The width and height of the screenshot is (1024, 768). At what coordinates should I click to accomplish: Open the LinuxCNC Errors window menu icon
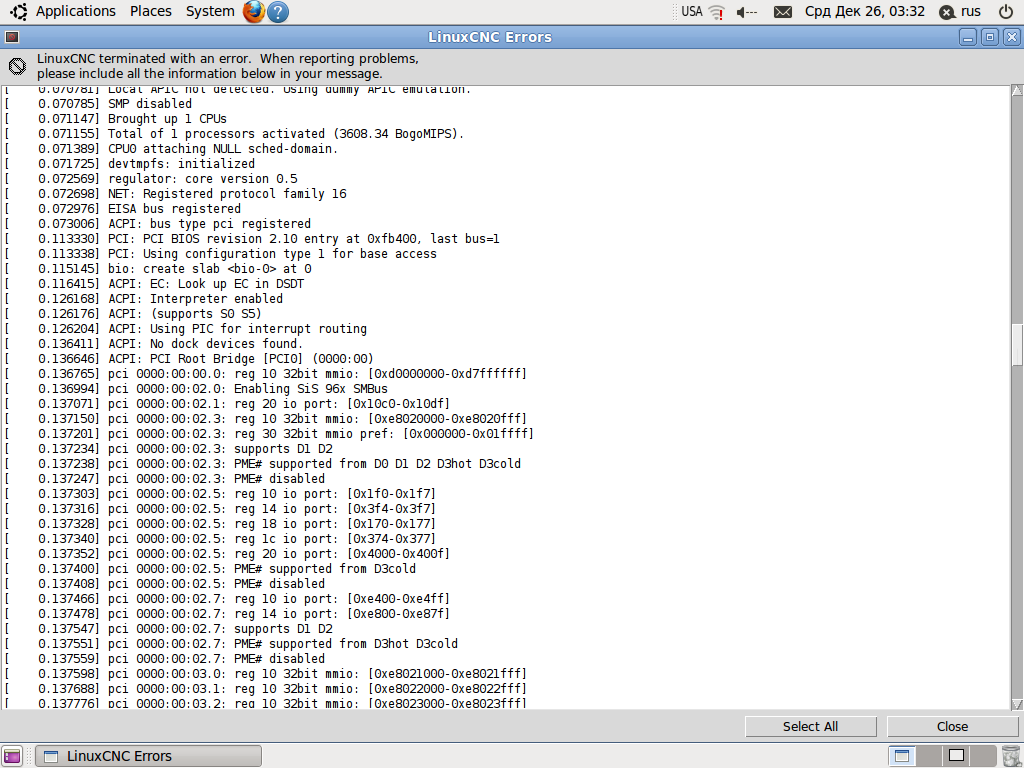pos(12,37)
